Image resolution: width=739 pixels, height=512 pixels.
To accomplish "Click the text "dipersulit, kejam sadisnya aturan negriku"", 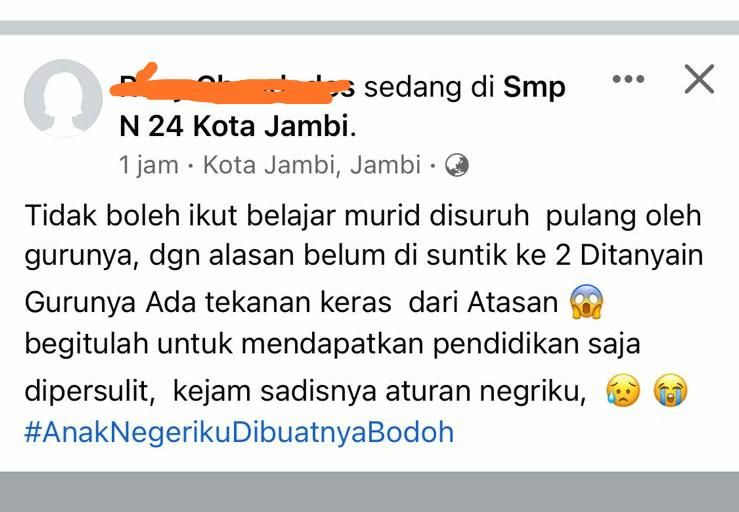I will click(305, 391).
